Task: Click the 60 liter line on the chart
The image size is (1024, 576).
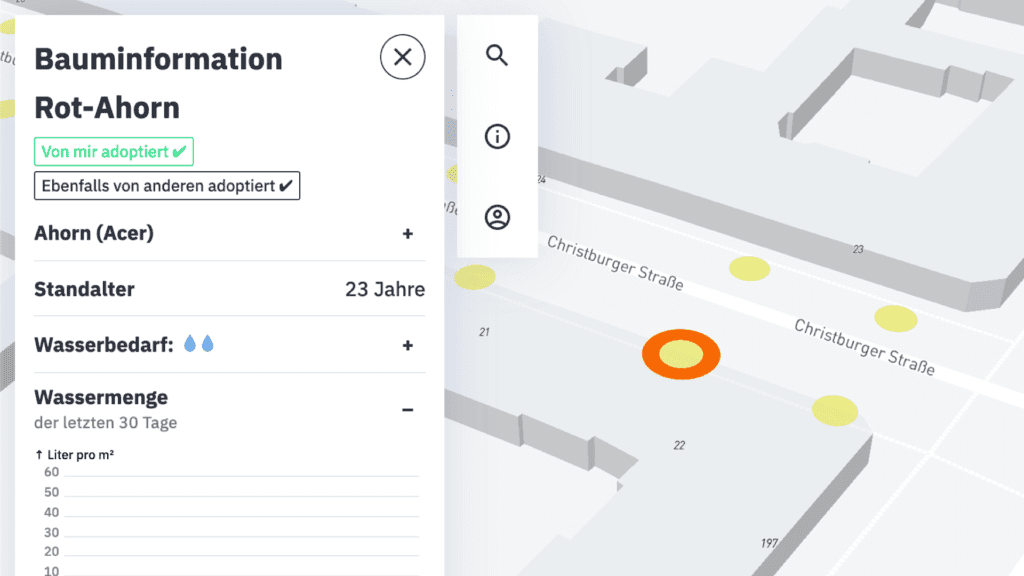Action: coord(242,476)
